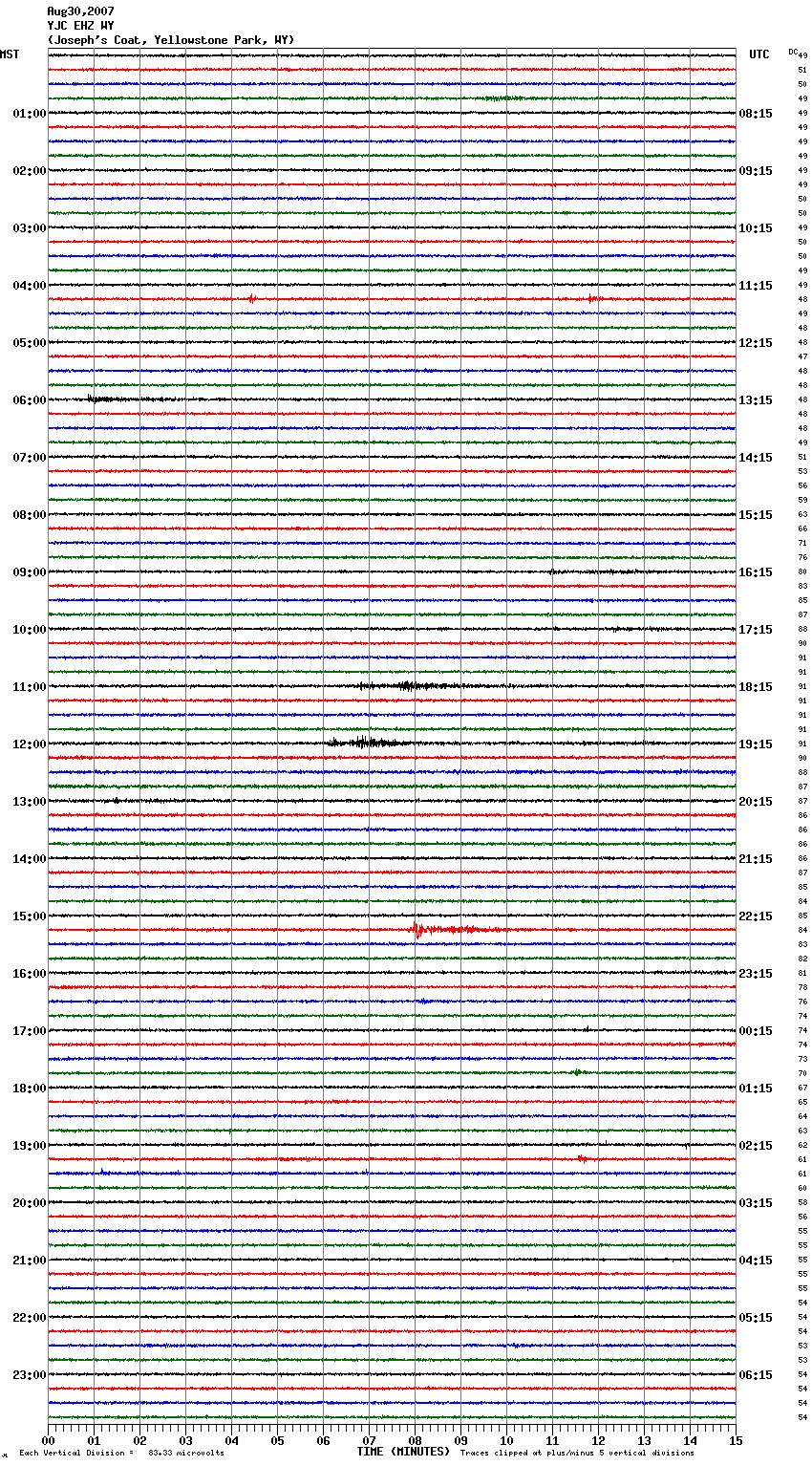Click the 06:15 UTC time label

coord(756,1375)
